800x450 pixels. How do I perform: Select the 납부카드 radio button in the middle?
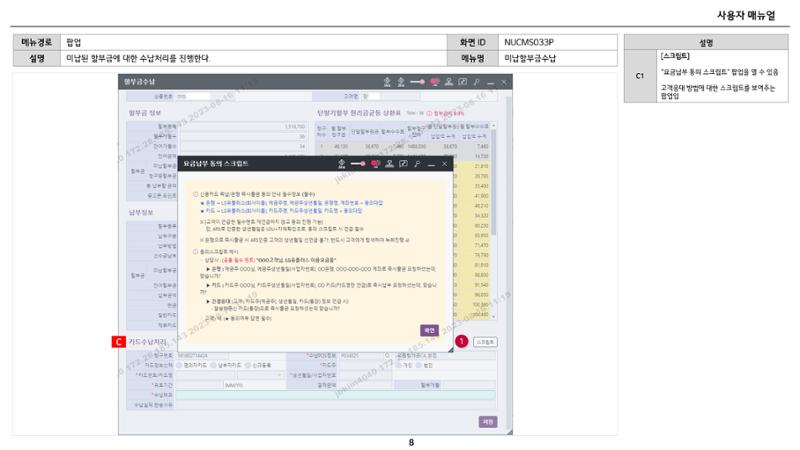pos(213,365)
